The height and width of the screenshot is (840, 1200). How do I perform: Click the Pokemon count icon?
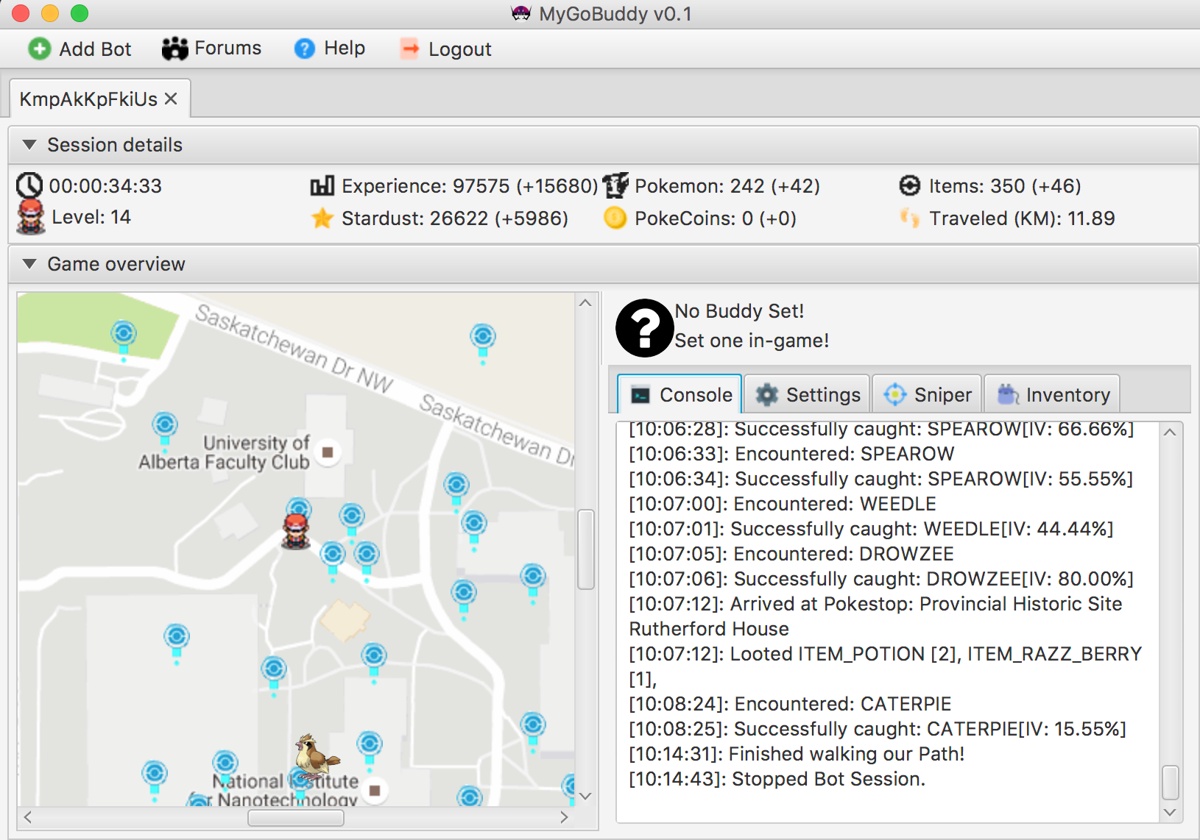click(616, 185)
